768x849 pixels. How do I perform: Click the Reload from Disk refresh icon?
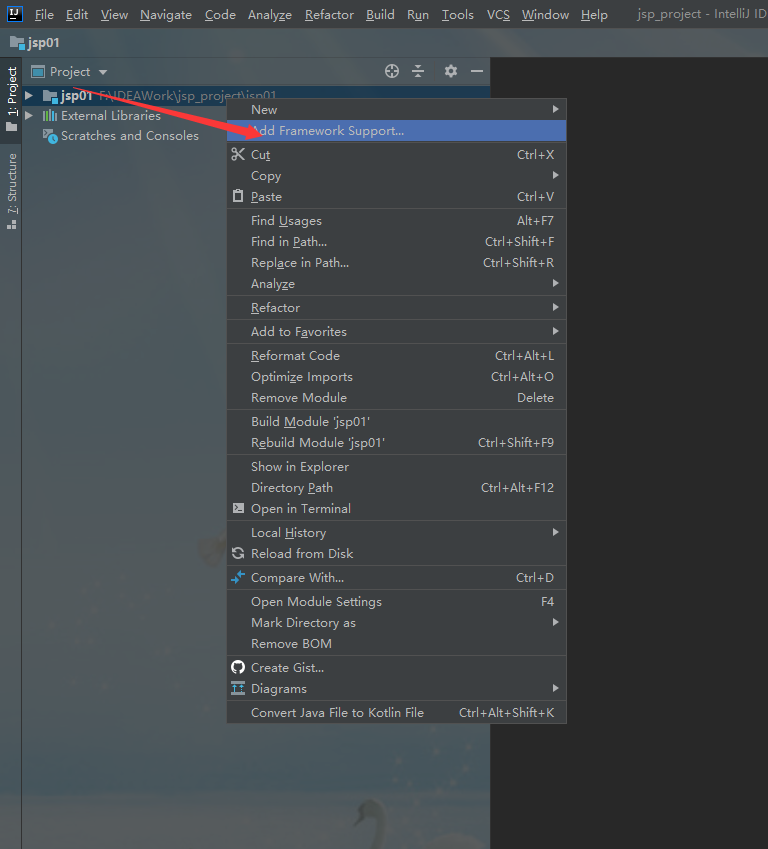[x=238, y=553]
